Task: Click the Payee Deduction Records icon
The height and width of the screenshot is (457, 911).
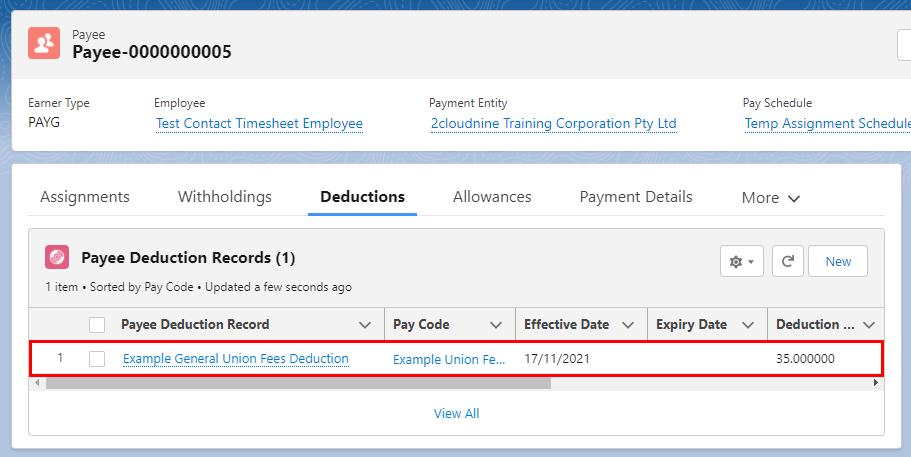Action: (x=57, y=257)
